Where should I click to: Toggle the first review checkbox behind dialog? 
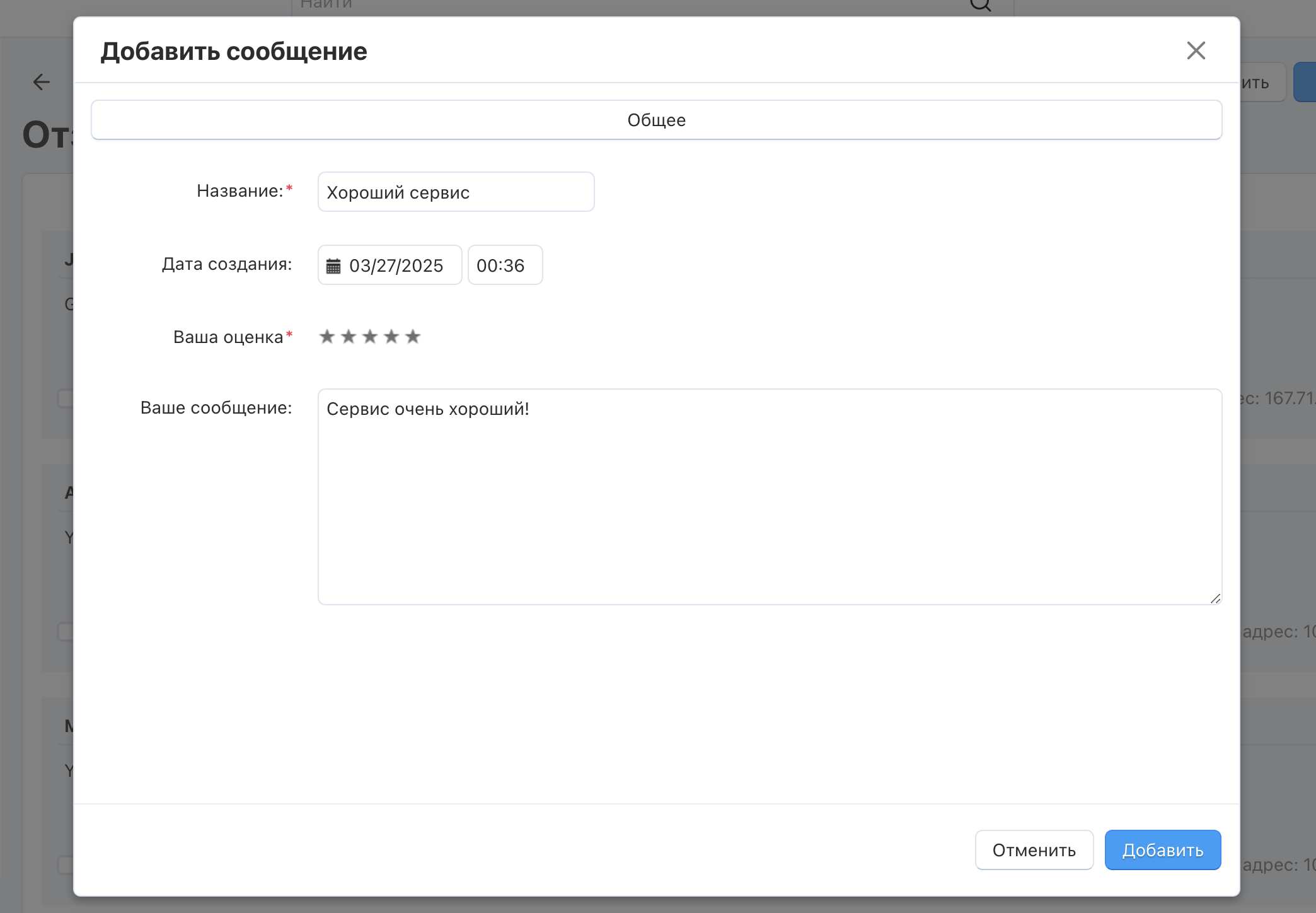(x=66, y=398)
